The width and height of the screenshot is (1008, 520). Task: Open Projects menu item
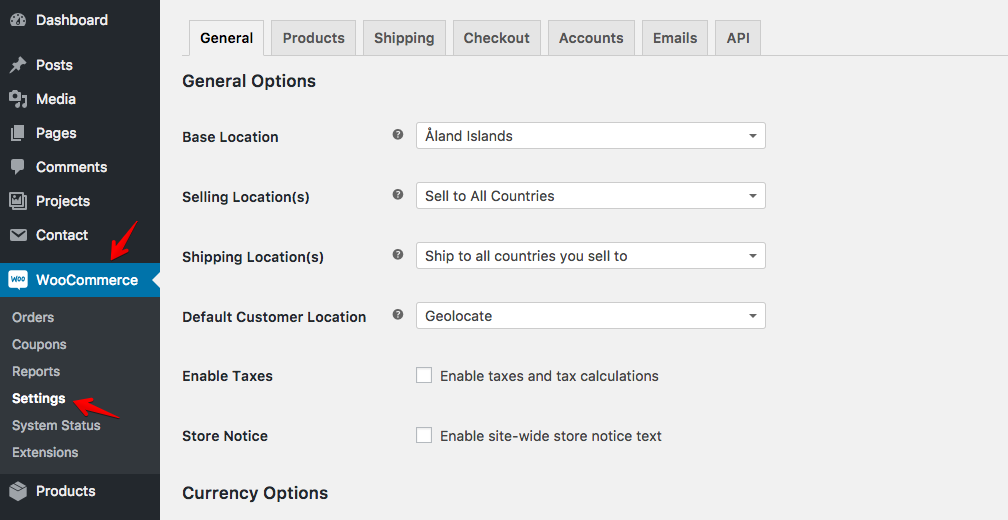[x=63, y=201]
